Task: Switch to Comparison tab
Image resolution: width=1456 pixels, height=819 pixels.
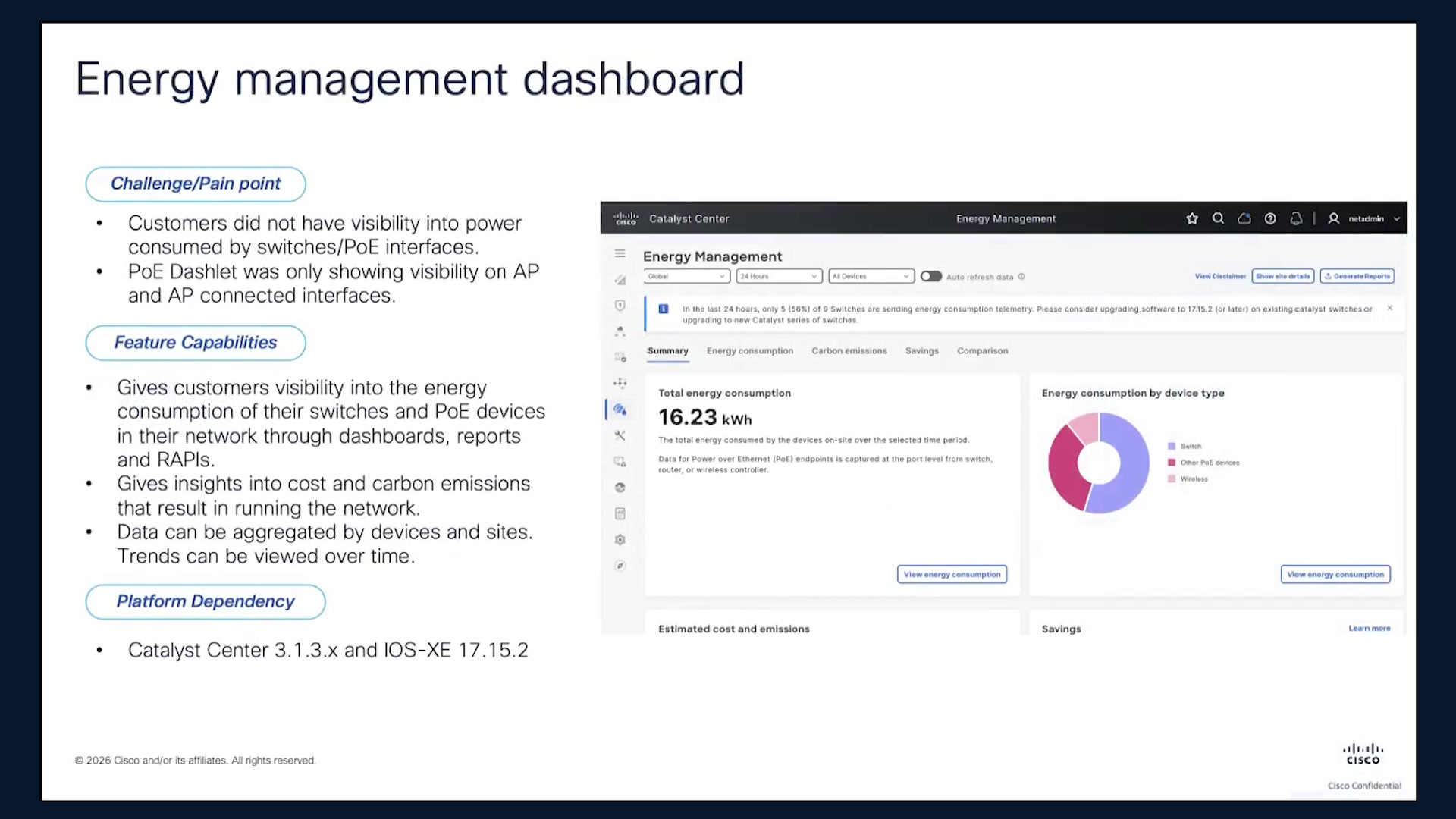Action: click(x=982, y=350)
